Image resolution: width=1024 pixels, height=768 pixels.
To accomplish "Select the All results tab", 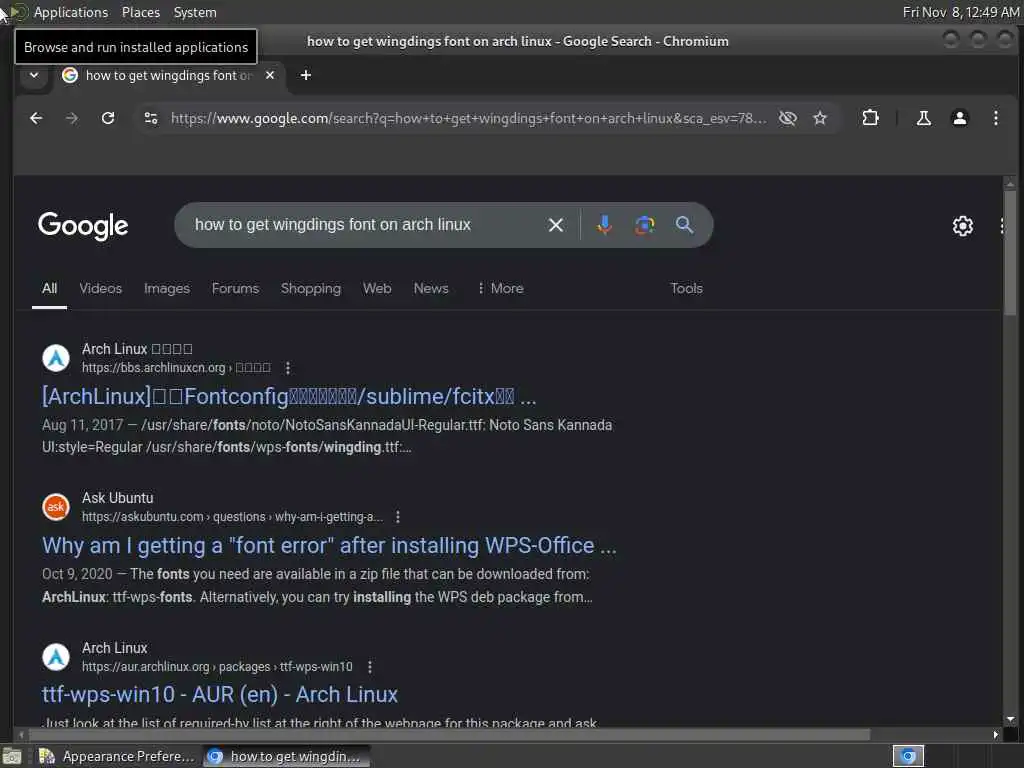I will tap(50, 289).
